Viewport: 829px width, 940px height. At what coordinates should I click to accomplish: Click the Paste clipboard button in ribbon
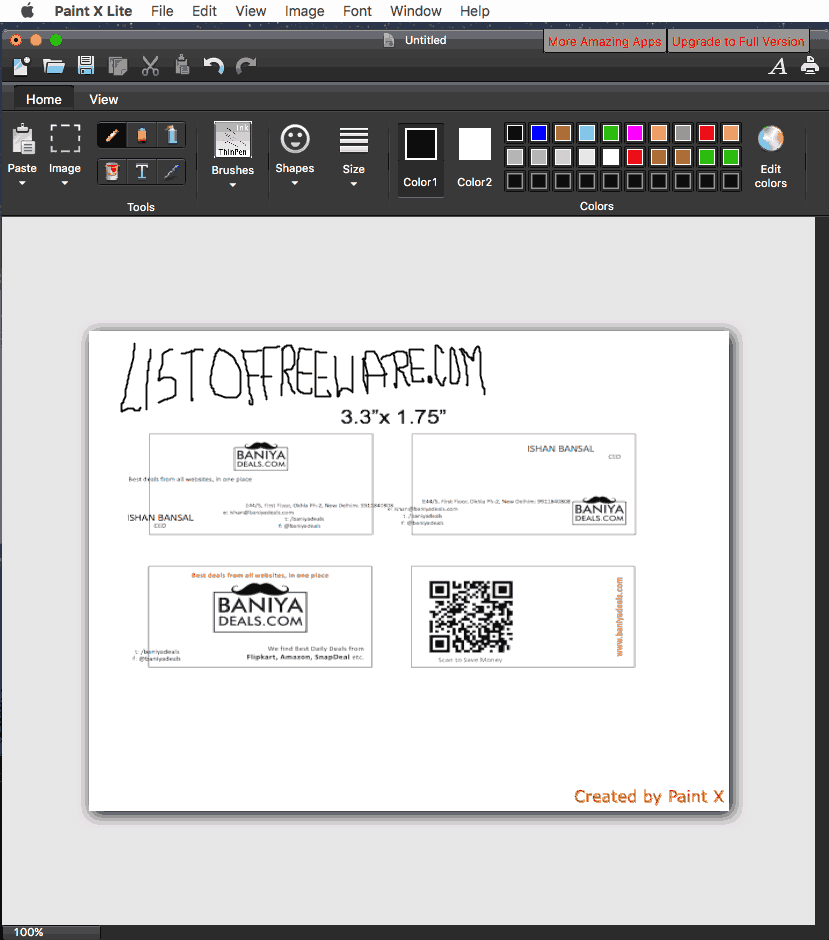coord(23,139)
